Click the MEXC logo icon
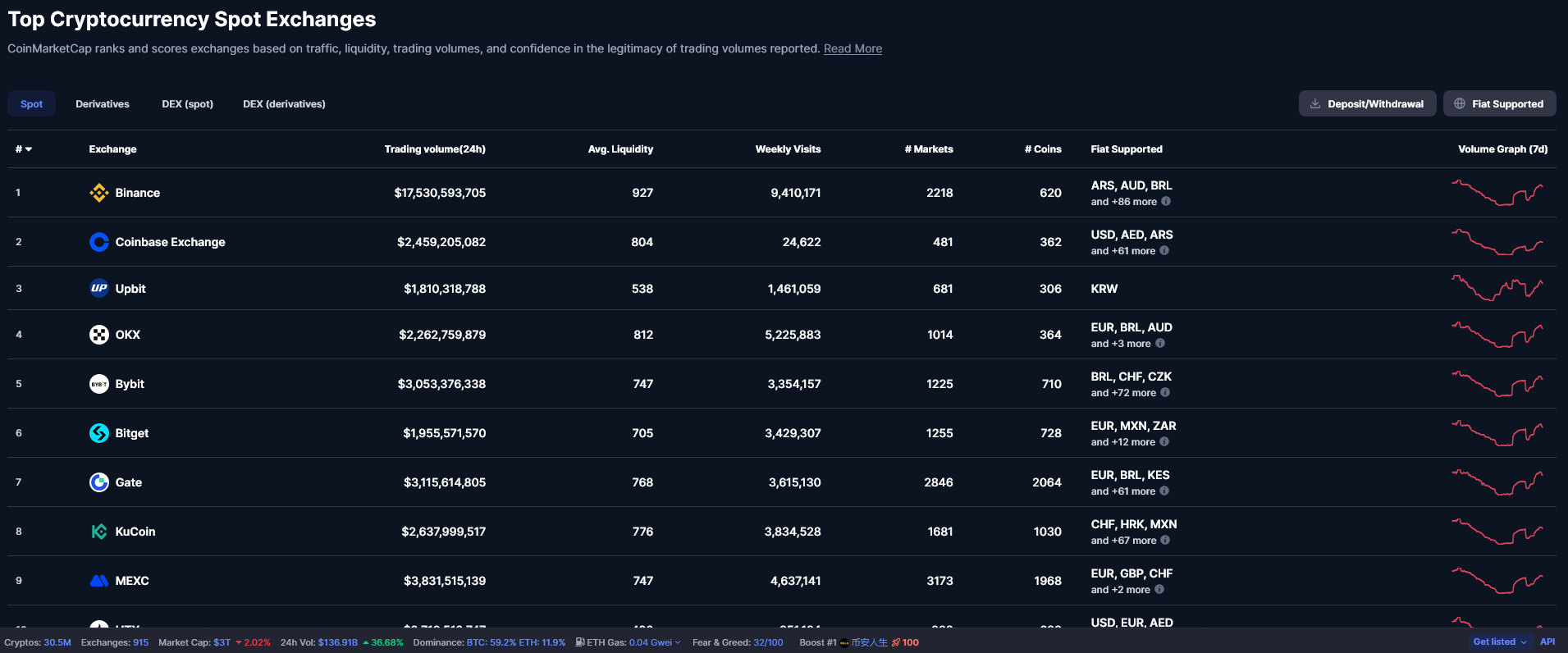 tap(98, 581)
